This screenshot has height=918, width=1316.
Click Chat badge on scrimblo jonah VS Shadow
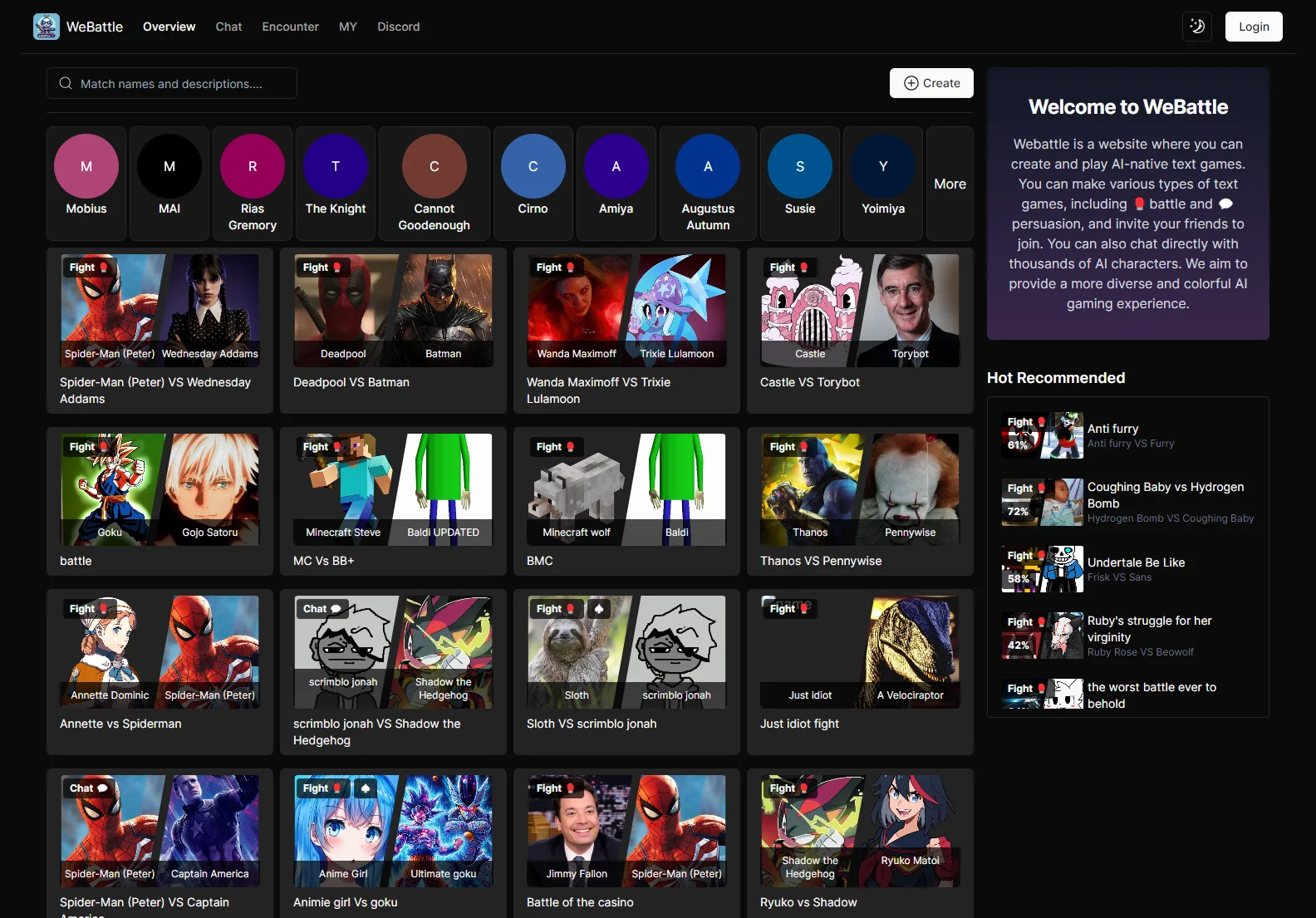(x=322, y=609)
